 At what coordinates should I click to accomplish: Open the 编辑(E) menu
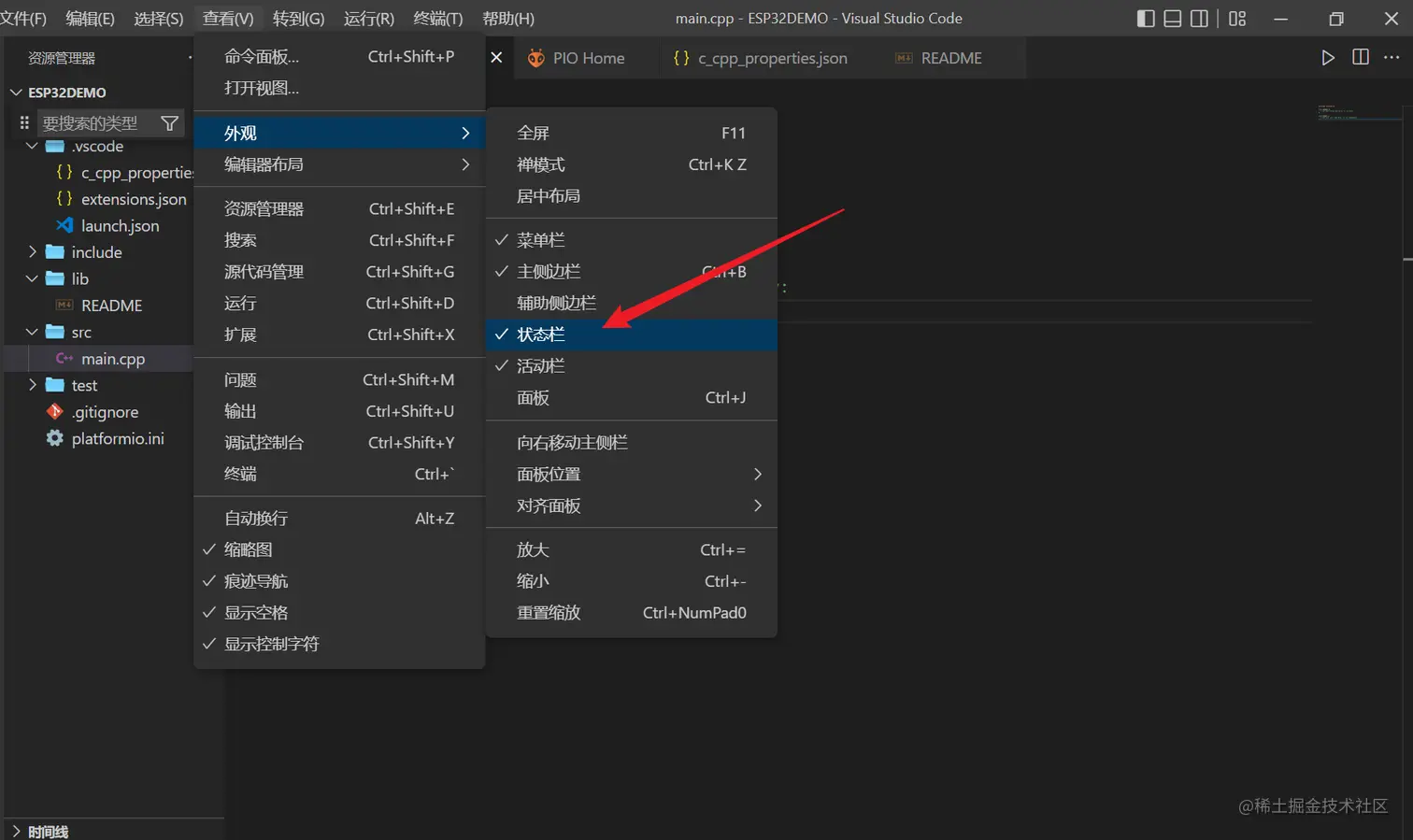[x=90, y=19]
